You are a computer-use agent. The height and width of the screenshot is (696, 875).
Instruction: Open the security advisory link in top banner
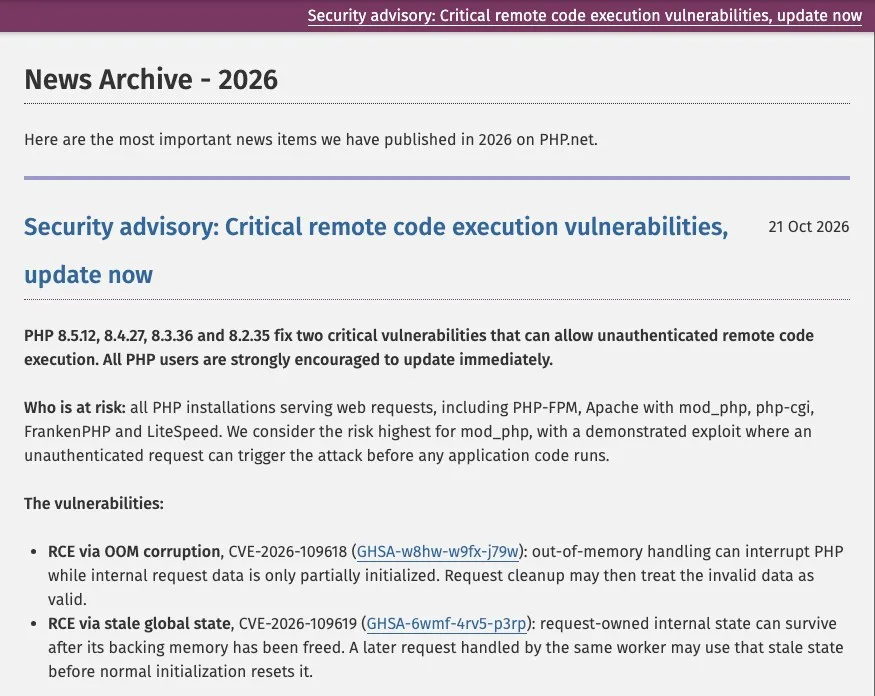coord(584,16)
